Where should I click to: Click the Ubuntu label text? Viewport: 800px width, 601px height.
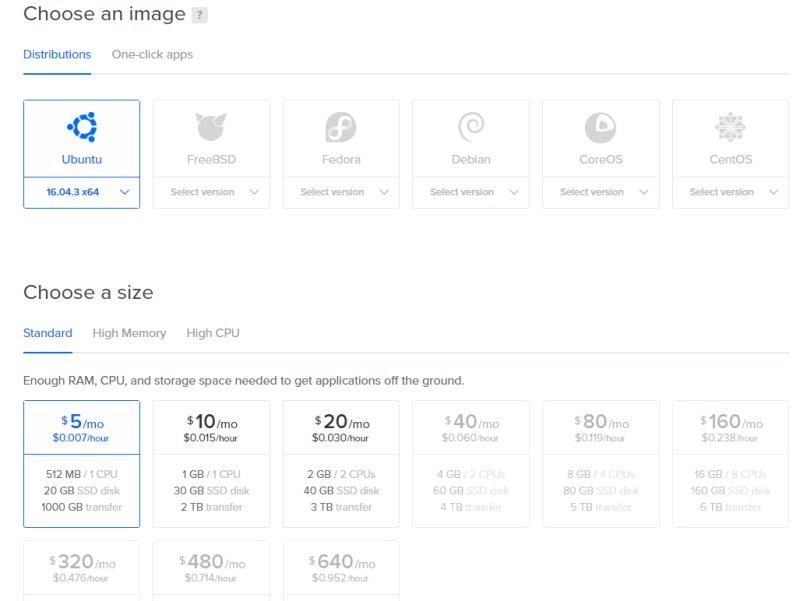(82, 160)
